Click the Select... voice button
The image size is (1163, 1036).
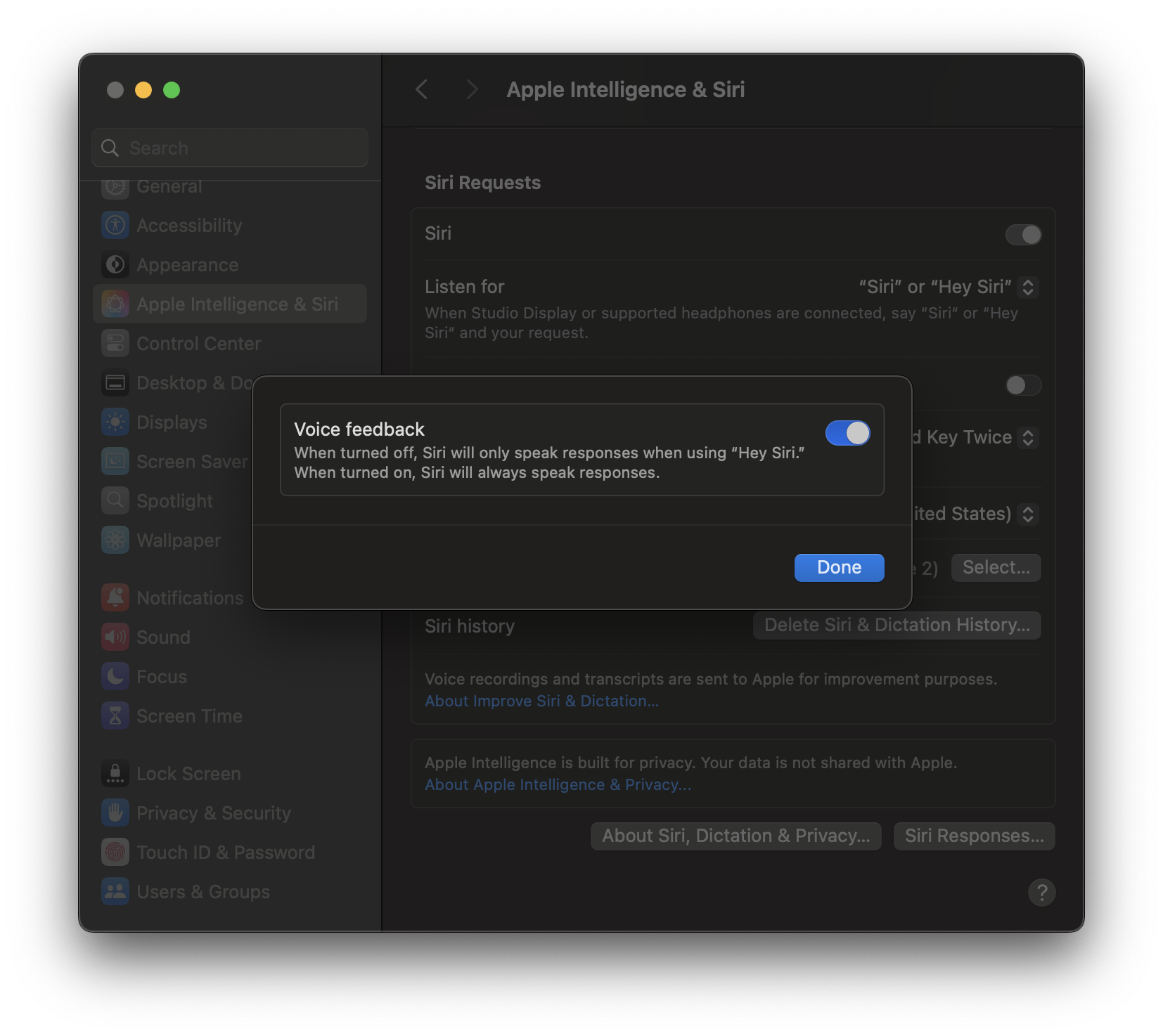tap(996, 567)
